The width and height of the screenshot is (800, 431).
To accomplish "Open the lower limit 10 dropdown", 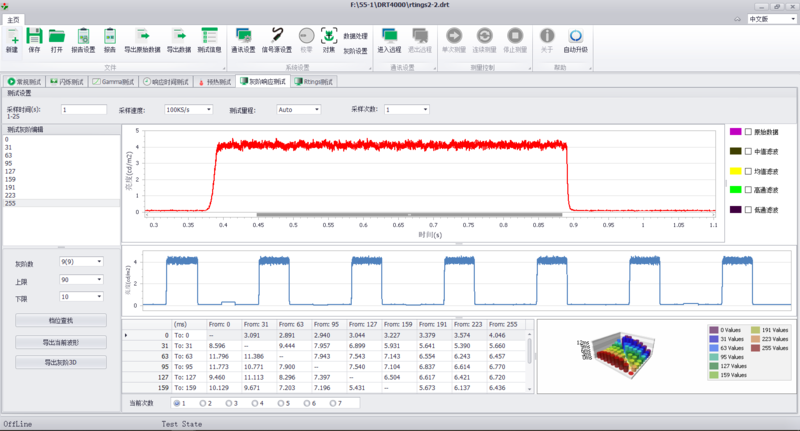I will point(99,296).
